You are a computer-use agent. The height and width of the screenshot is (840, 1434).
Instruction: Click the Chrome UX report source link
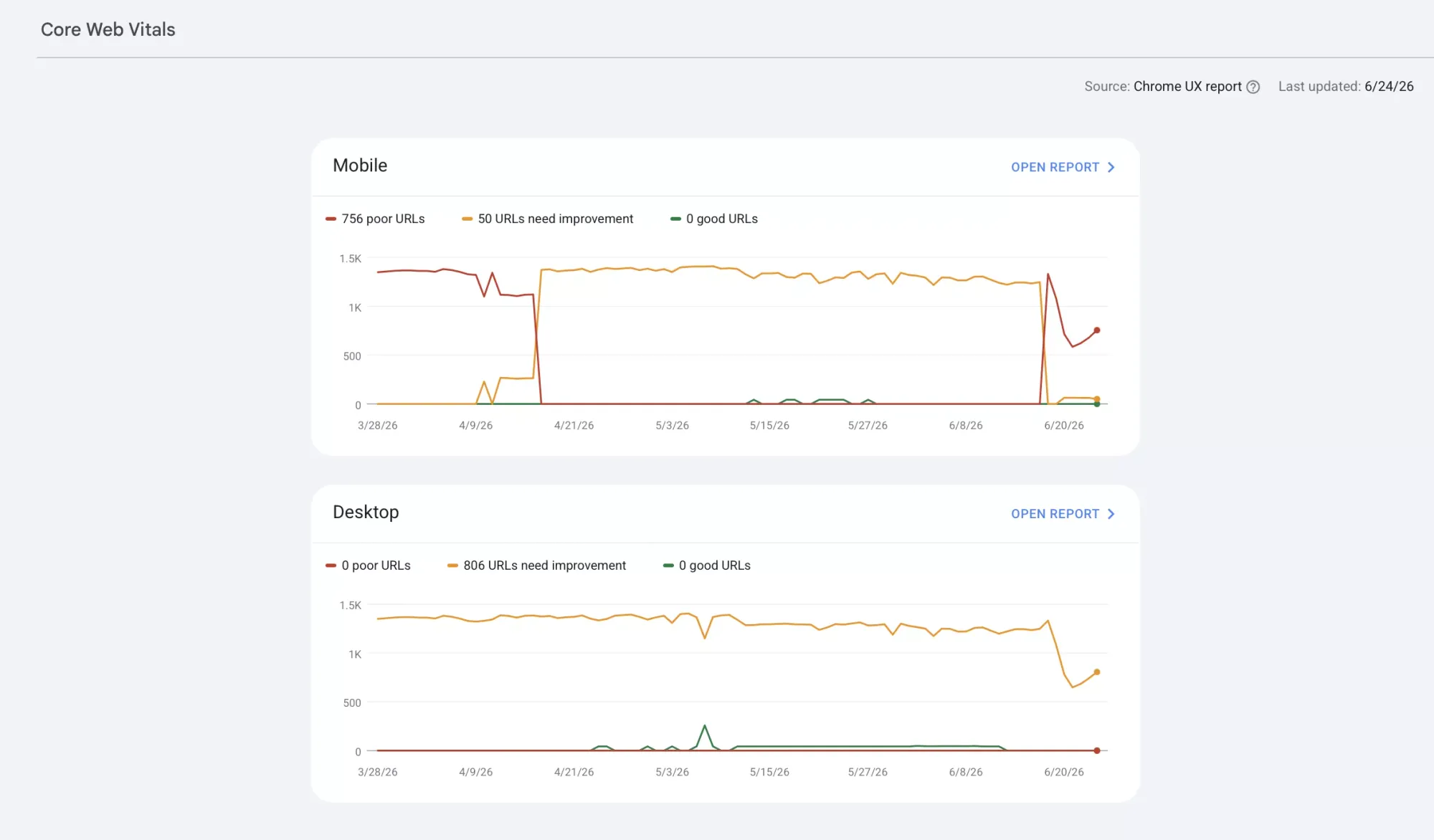(x=1187, y=86)
